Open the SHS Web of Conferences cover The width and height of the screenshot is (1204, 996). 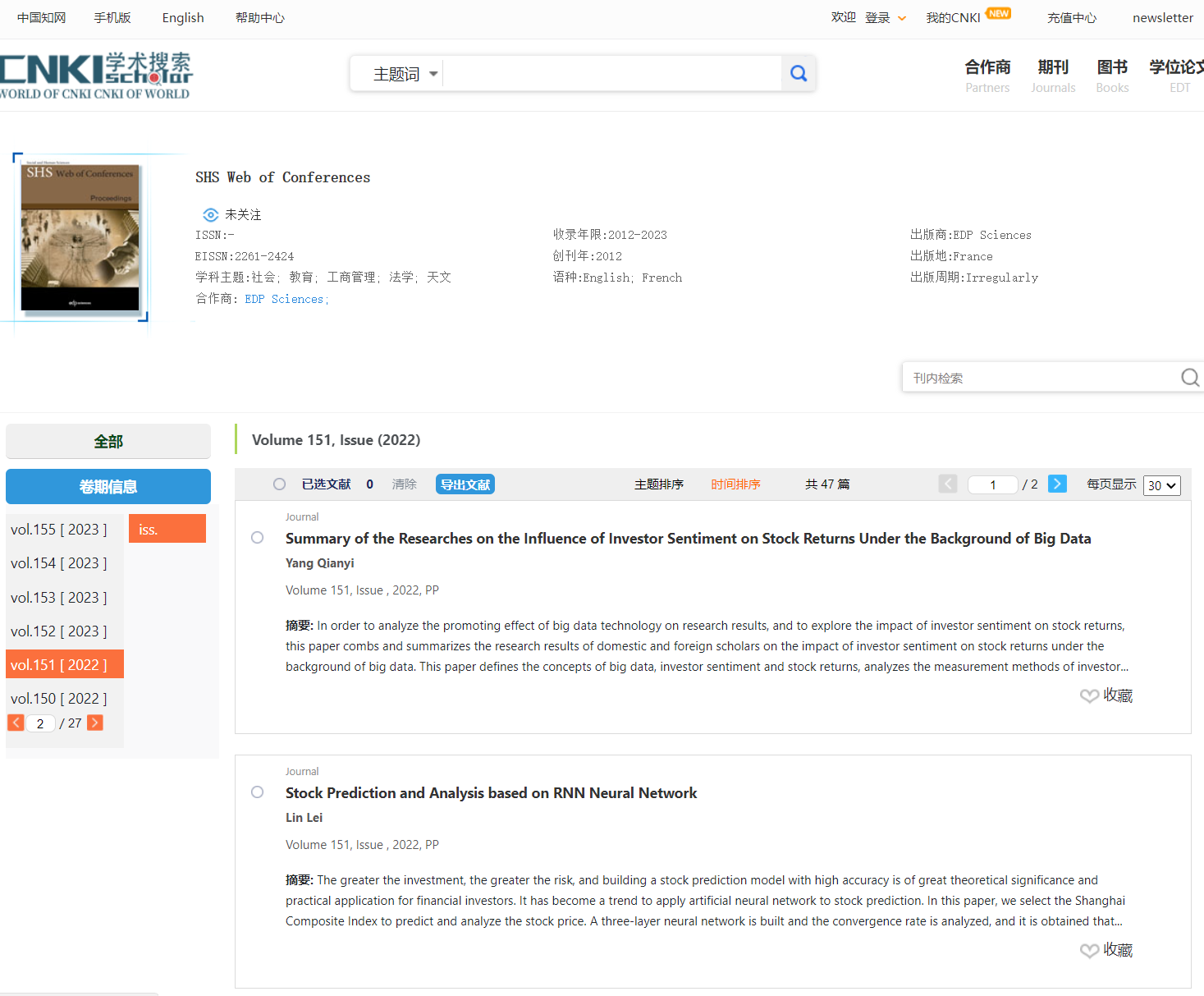click(80, 237)
